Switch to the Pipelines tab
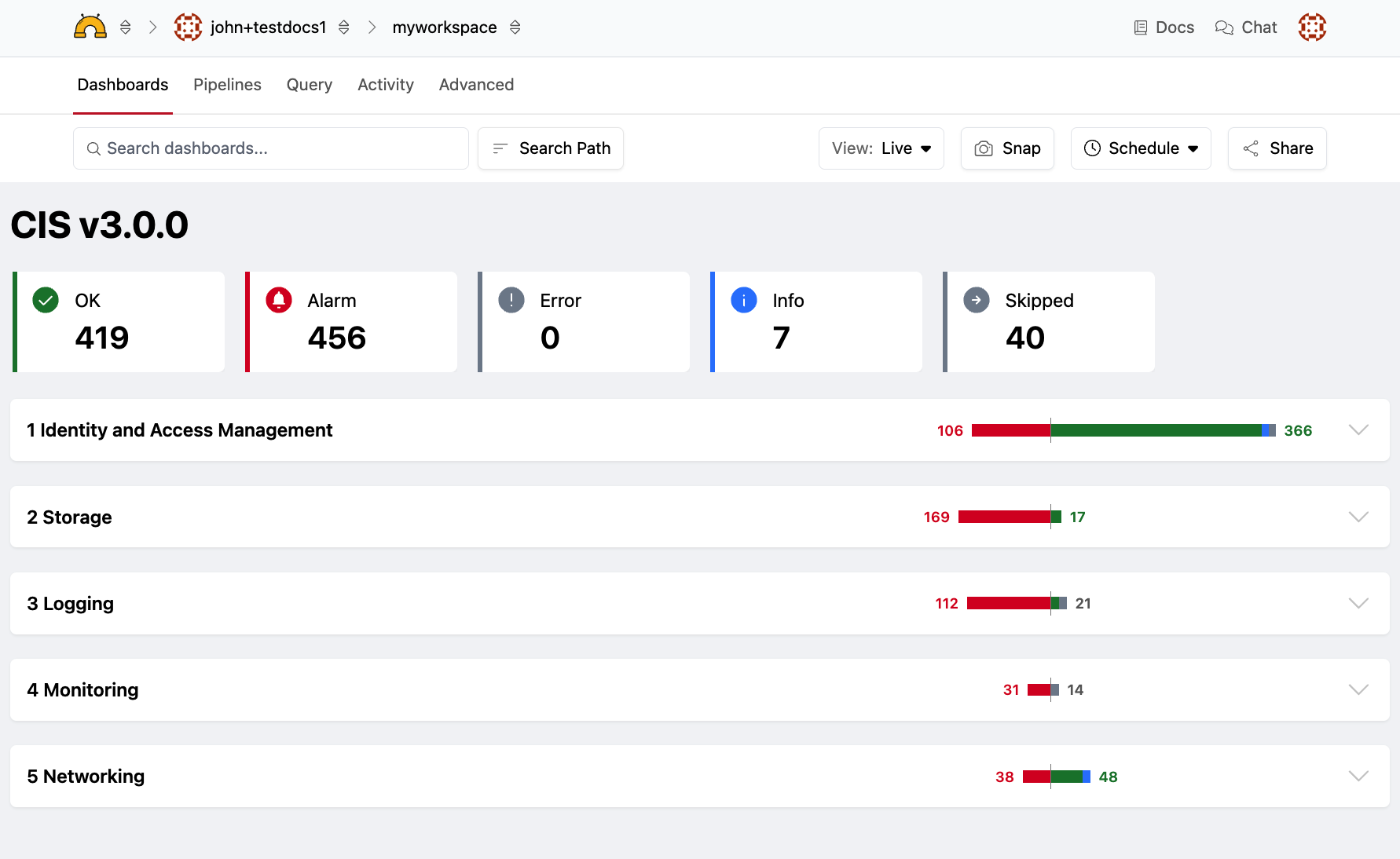Viewport: 1400px width, 859px height. click(227, 85)
